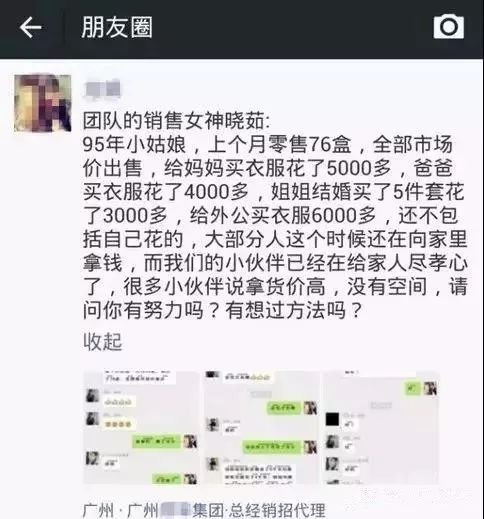Open the blurred username above the post

(x=102, y=89)
